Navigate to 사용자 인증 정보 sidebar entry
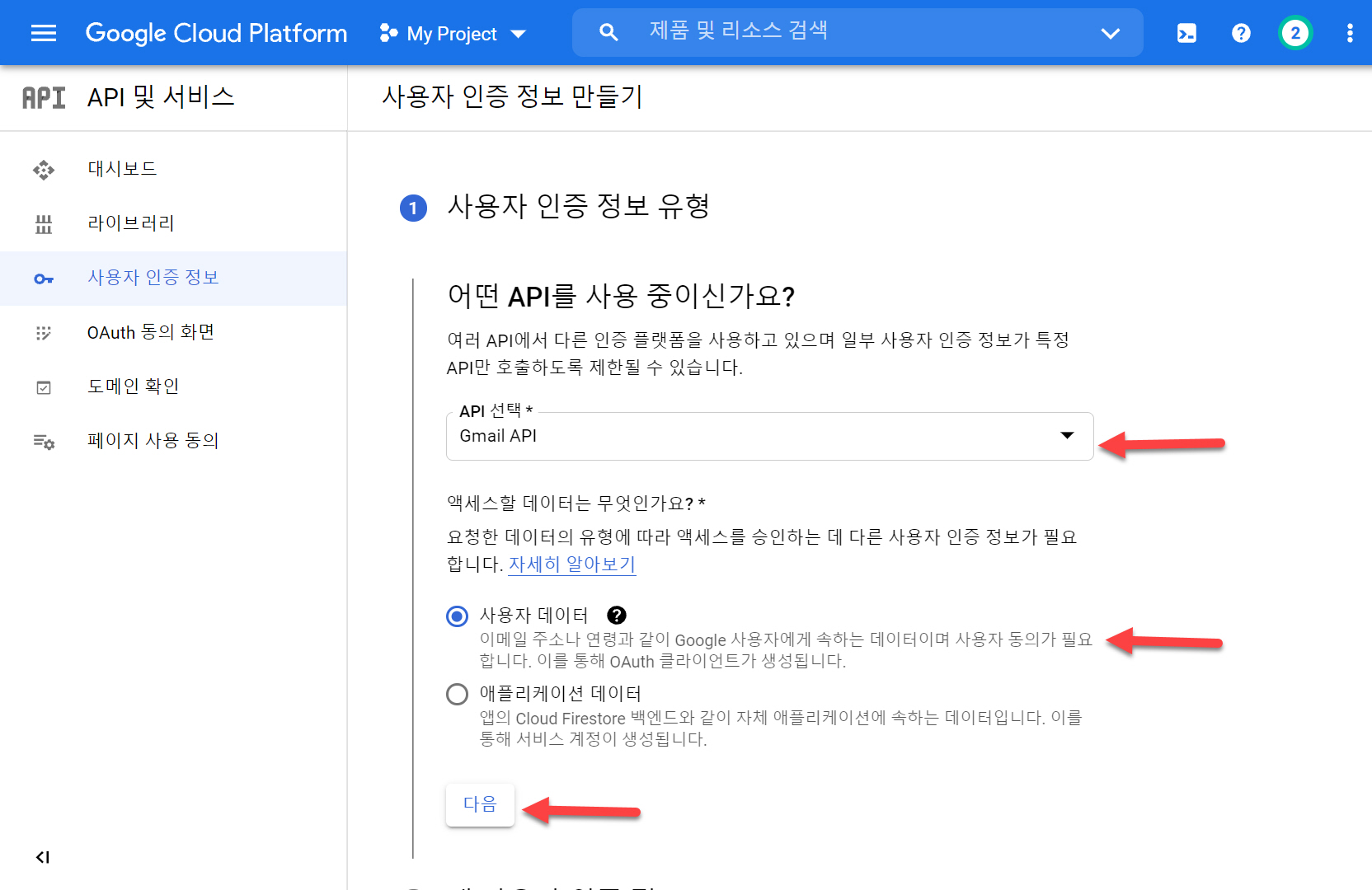Image resolution: width=1372 pixels, height=890 pixels. [x=153, y=278]
